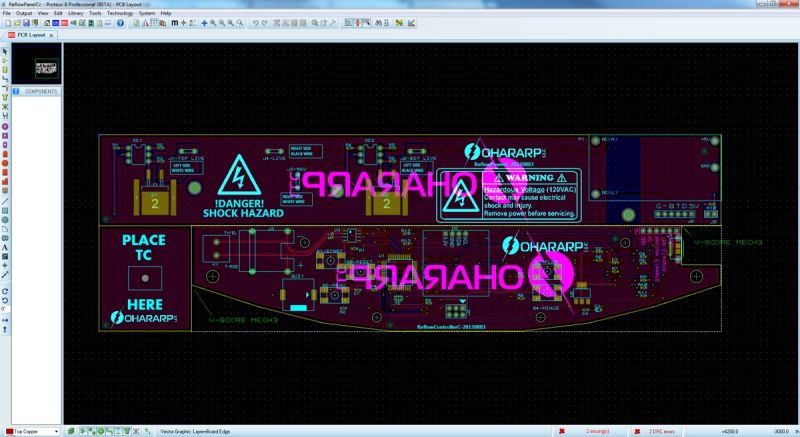Click the 'P' pick devices button
This screenshot has height=437, width=800.
click(x=16, y=91)
